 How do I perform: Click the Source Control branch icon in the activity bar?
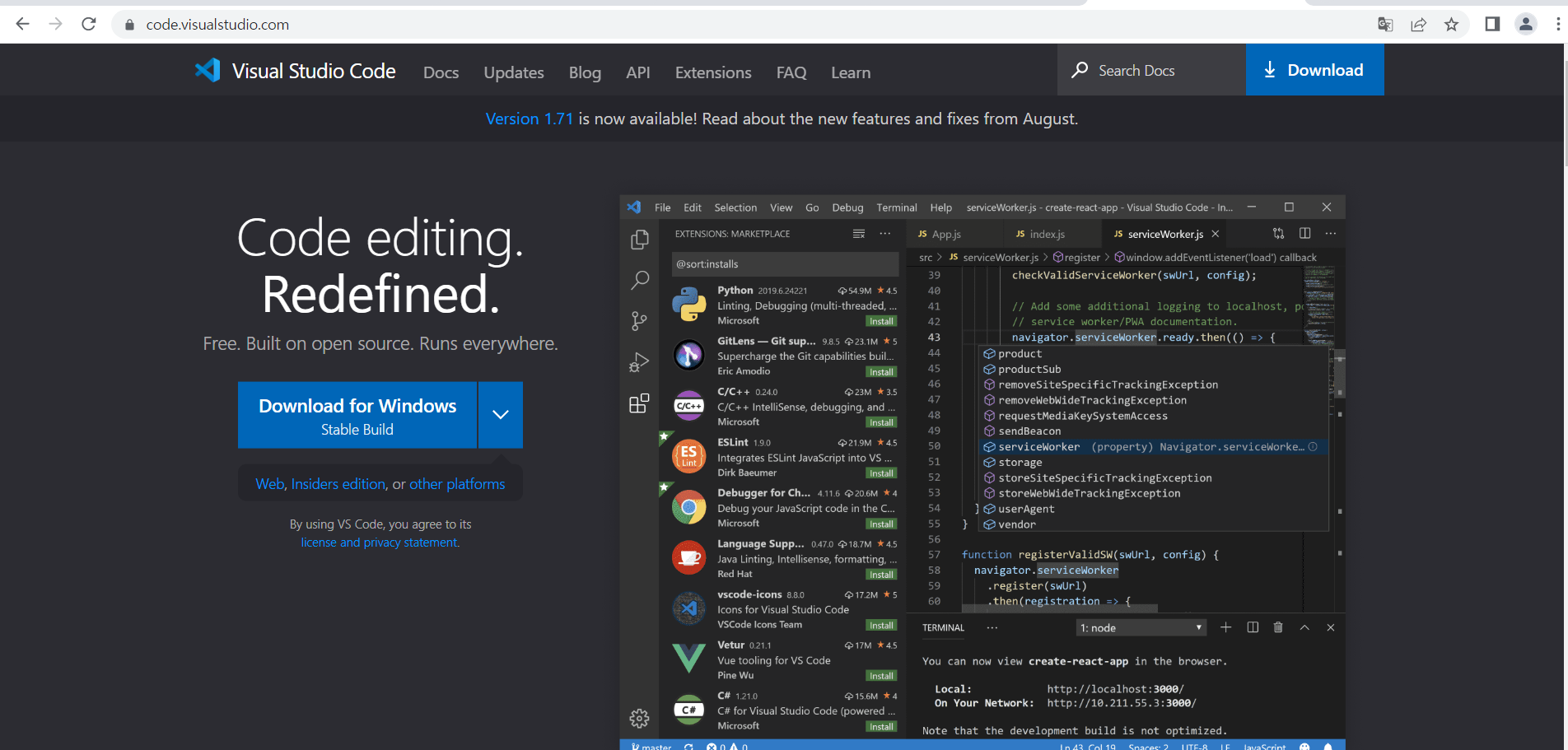tap(639, 320)
